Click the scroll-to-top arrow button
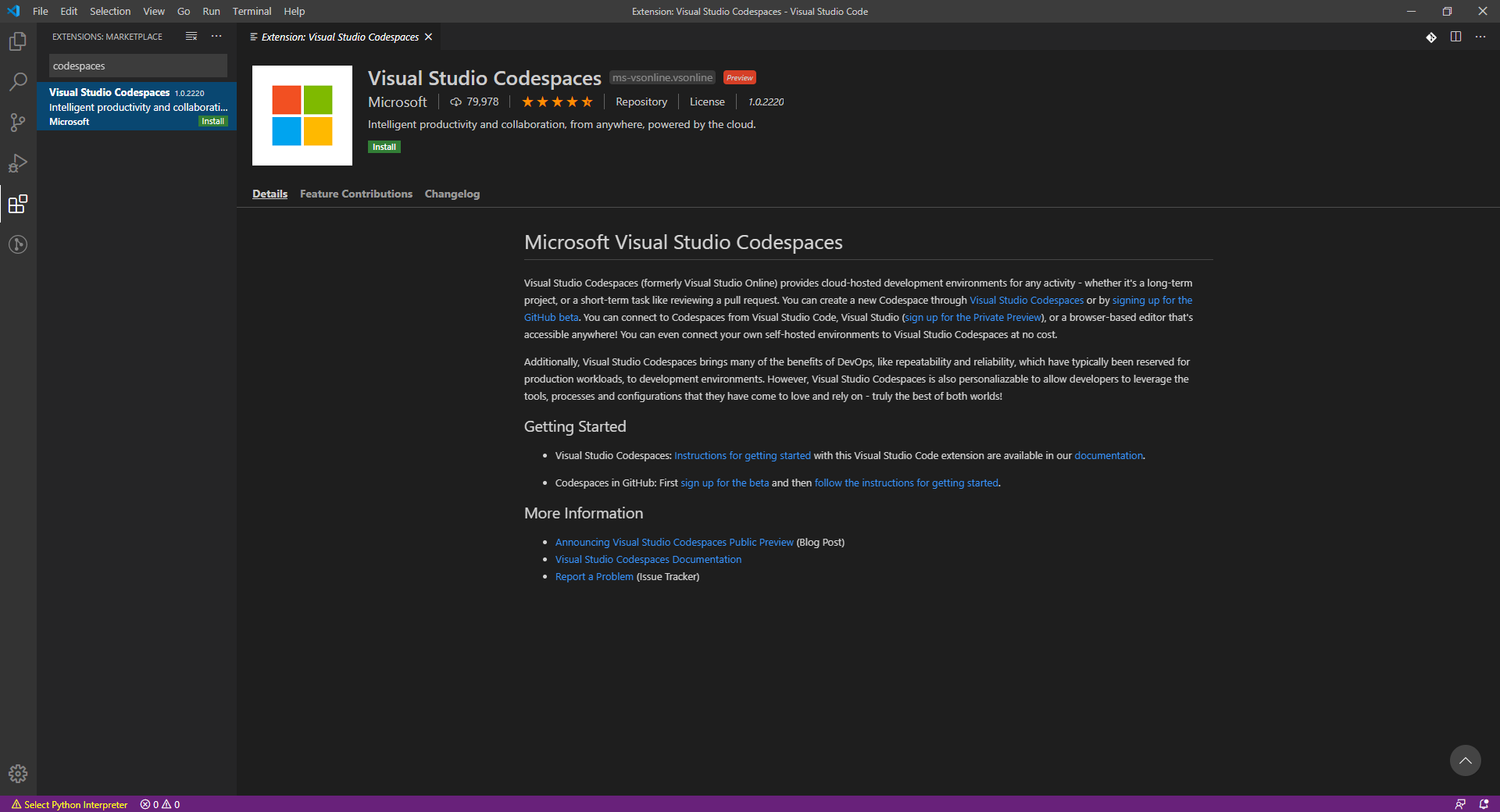1500x812 pixels. pos(1465,760)
